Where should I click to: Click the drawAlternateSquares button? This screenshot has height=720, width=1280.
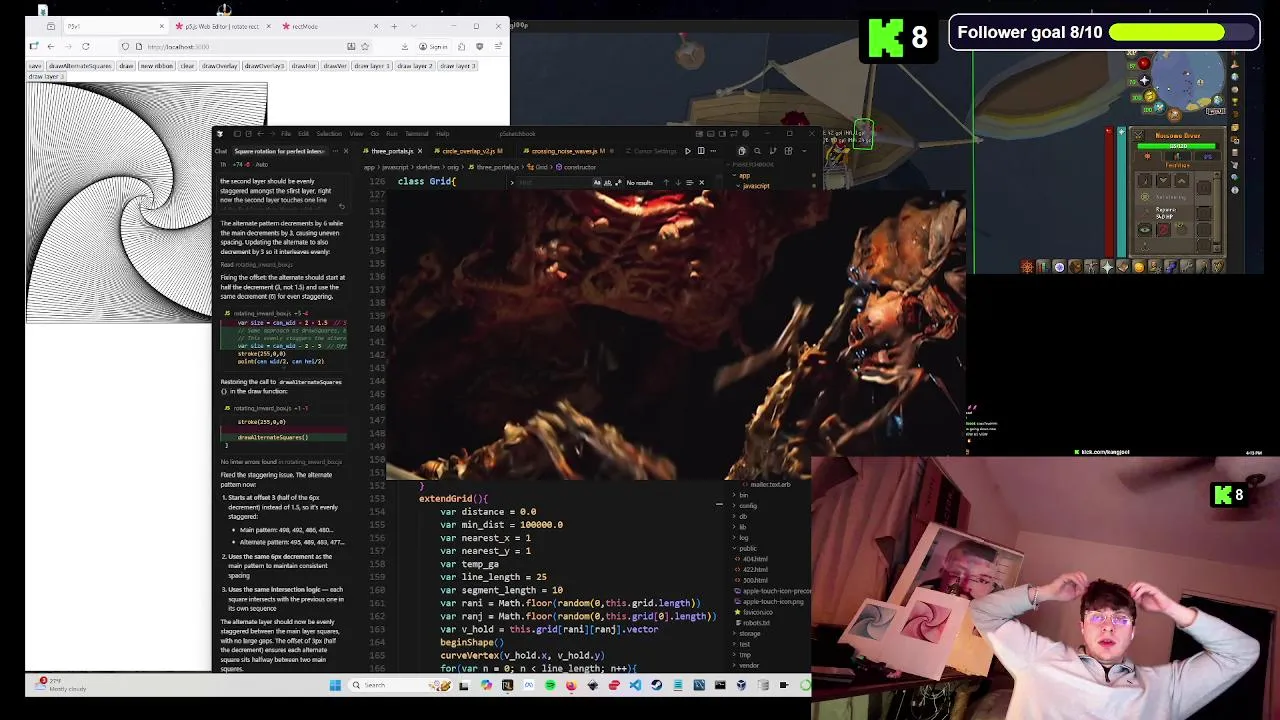(80, 66)
